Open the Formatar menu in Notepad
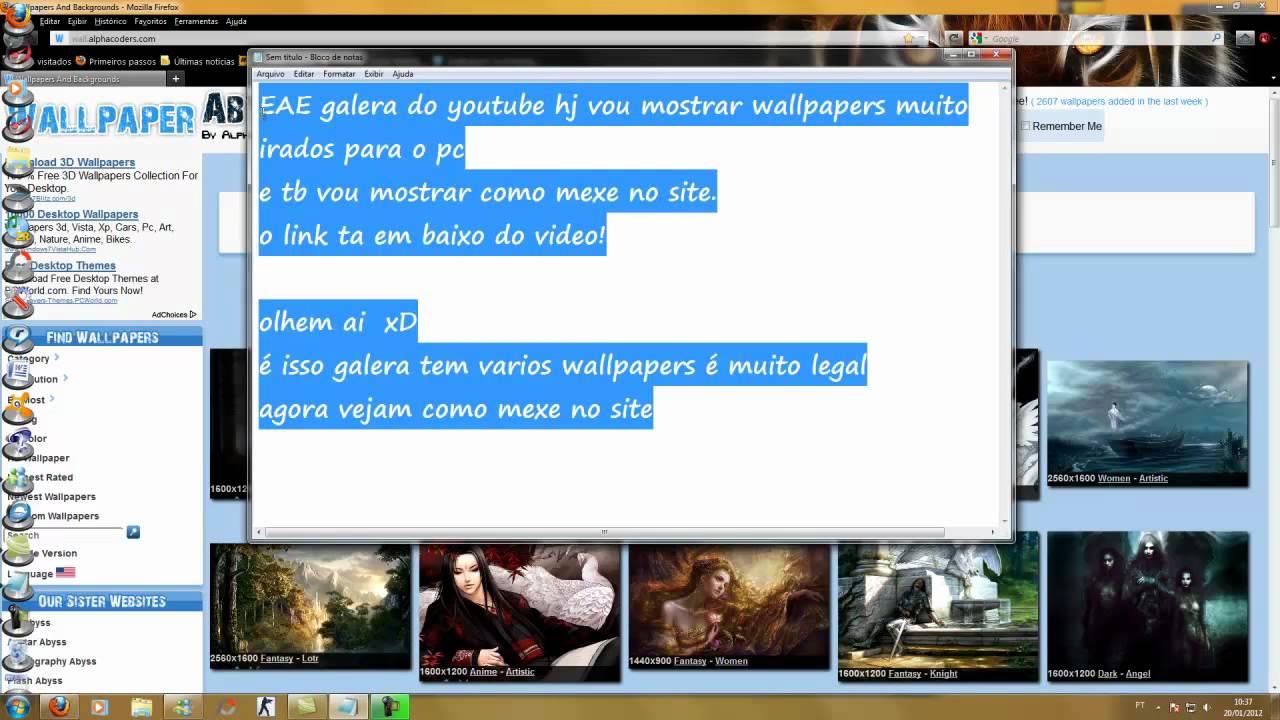Image resolution: width=1280 pixels, height=720 pixels. [x=339, y=74]
